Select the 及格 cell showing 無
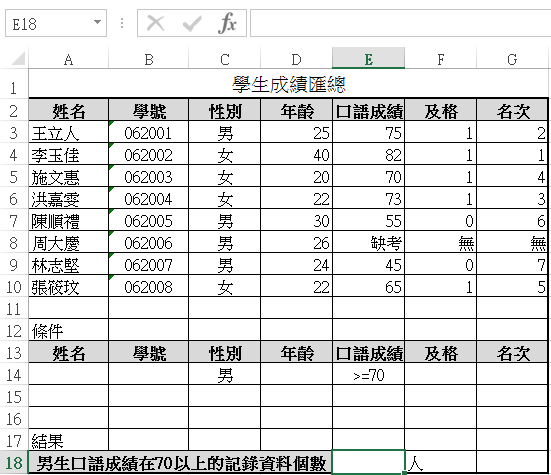Screen dimensions: 551x475 tap(441, 242)
